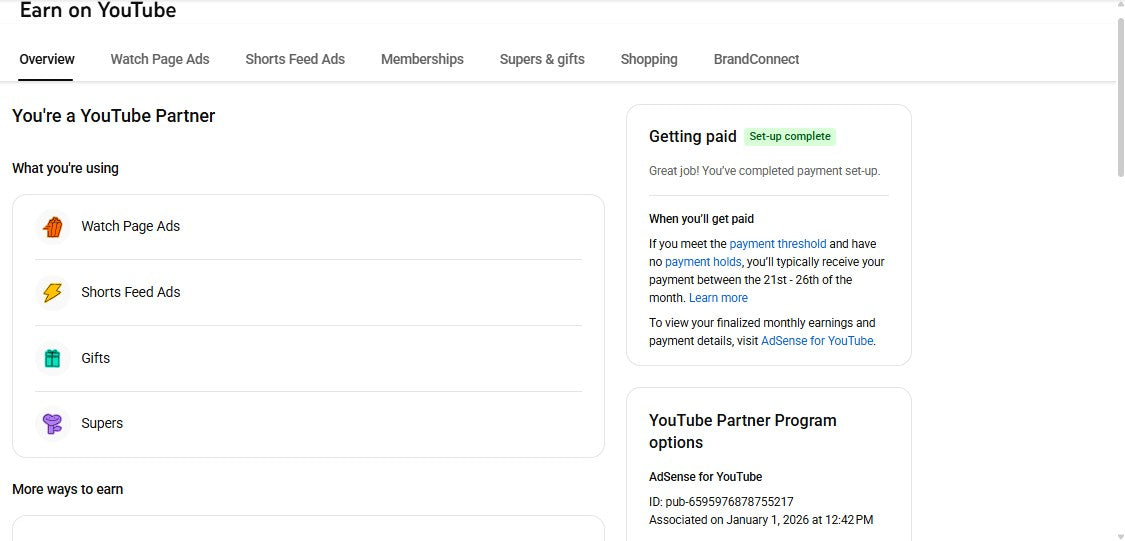Open the Supers list item
The image size is (1125, 541).
(x=102, y=423)
